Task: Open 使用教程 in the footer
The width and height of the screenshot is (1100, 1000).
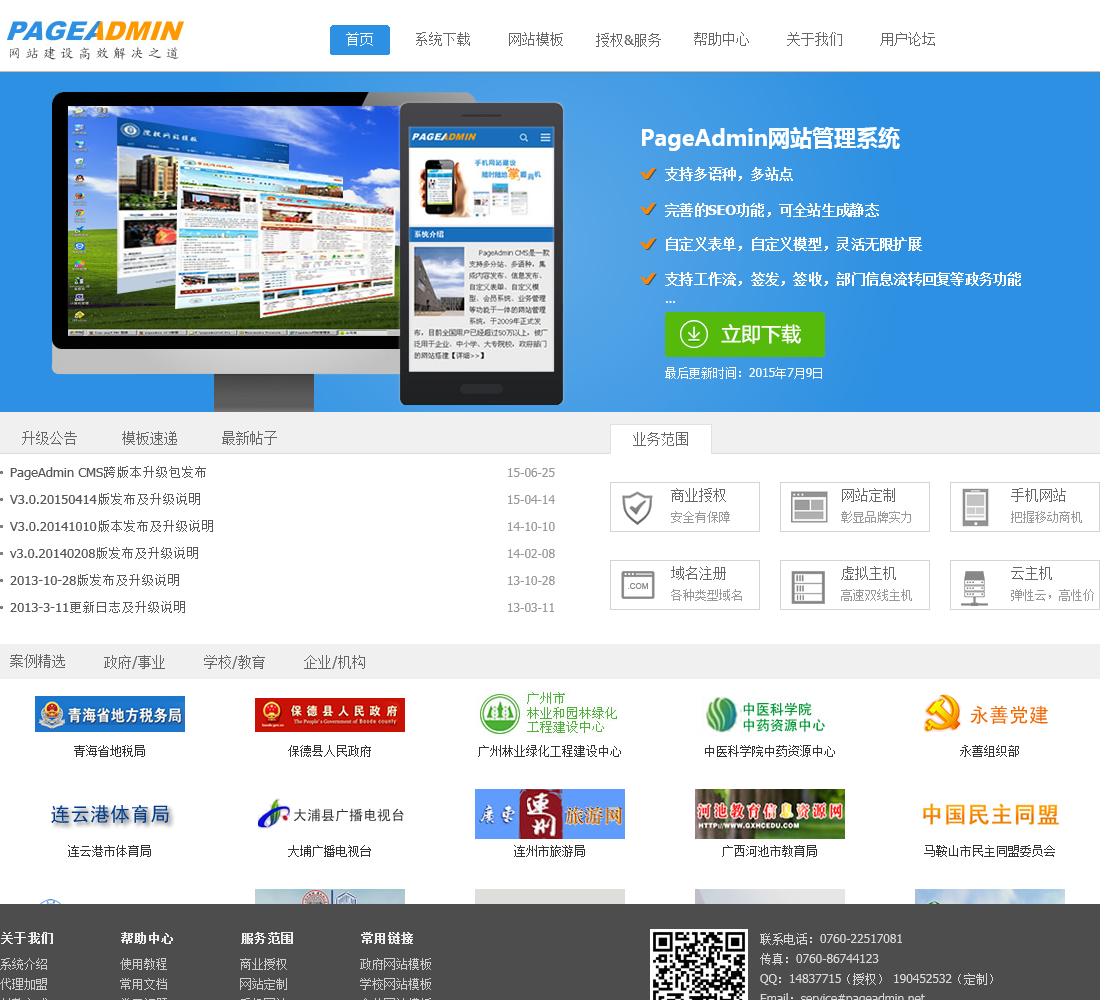Action: pos(144,964)
